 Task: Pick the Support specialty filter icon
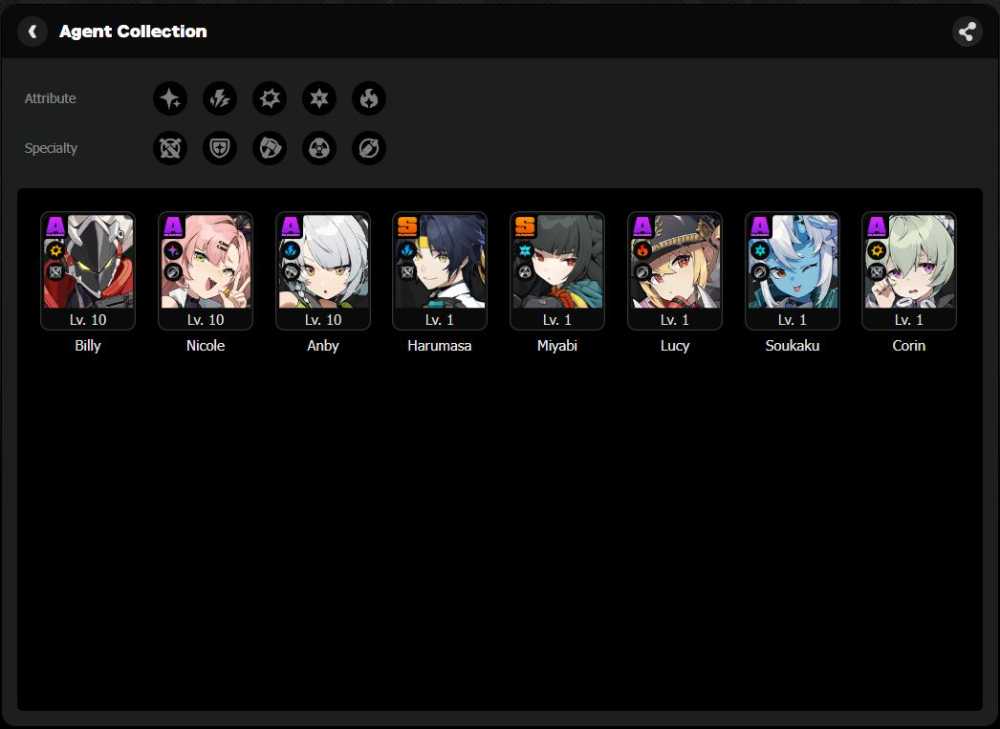coord(369,148)
